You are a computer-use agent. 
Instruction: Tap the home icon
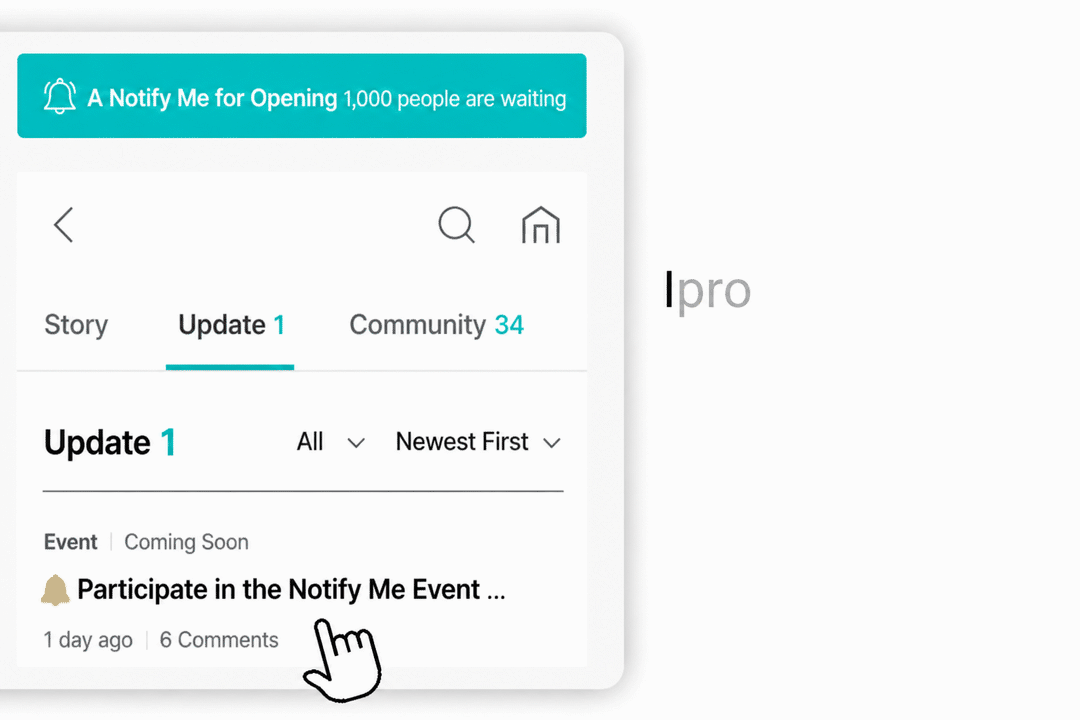[541, 225]
